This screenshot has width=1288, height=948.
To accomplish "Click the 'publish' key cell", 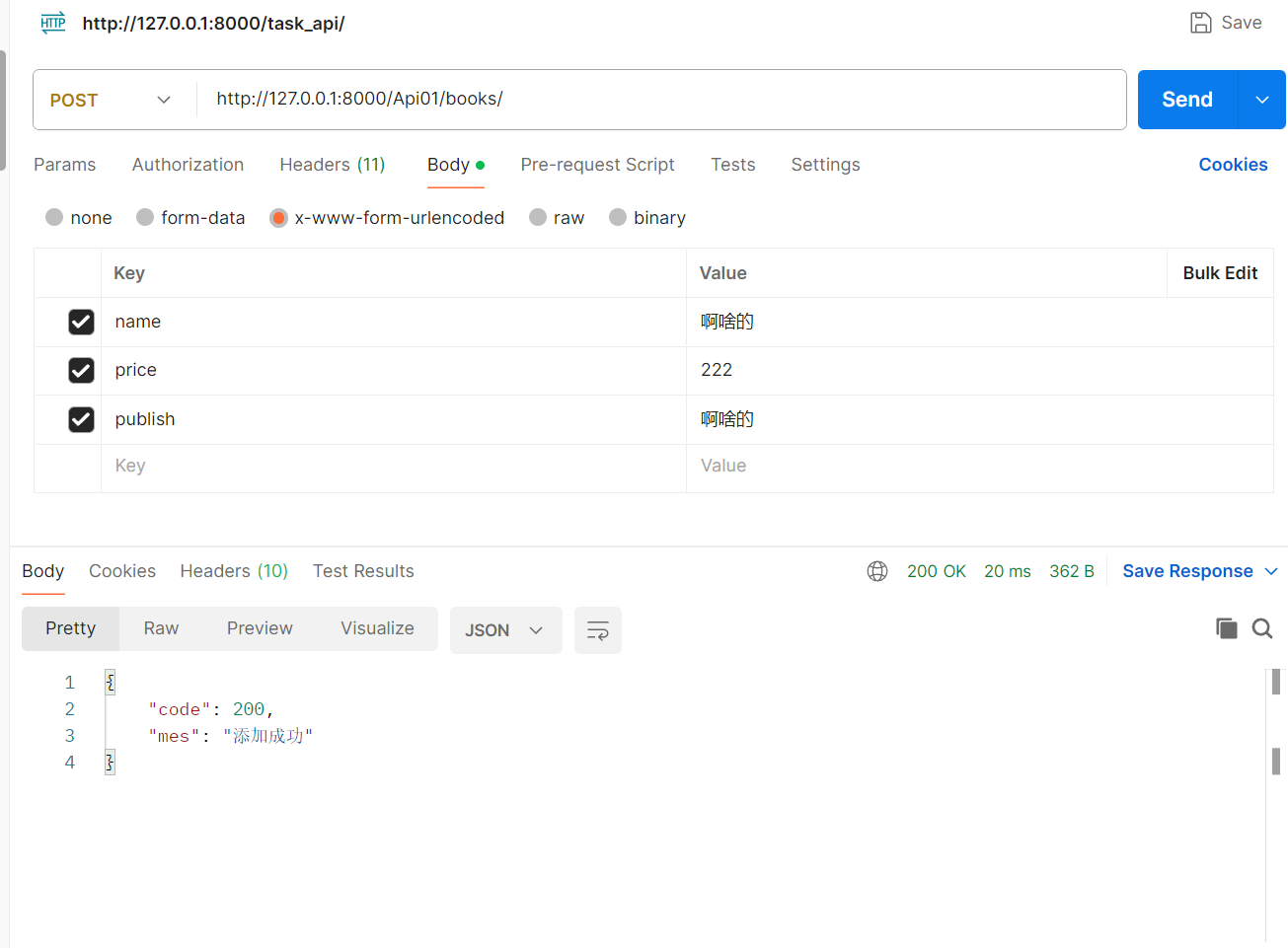I will (394, 419).
